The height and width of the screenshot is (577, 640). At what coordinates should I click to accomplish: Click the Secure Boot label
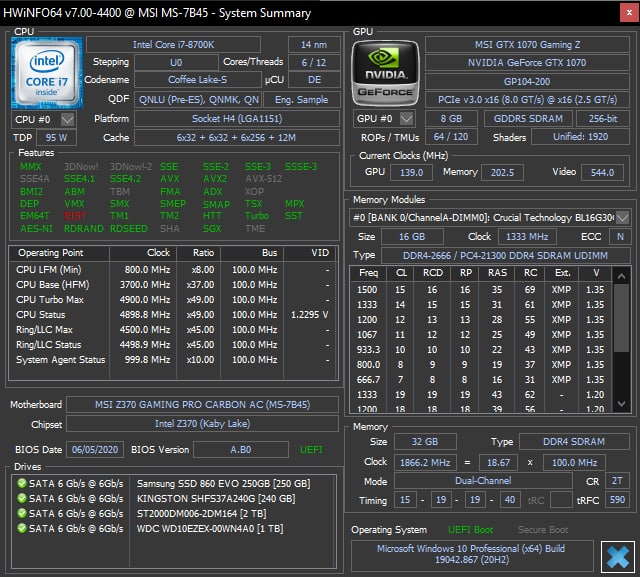tap(543, 530)
